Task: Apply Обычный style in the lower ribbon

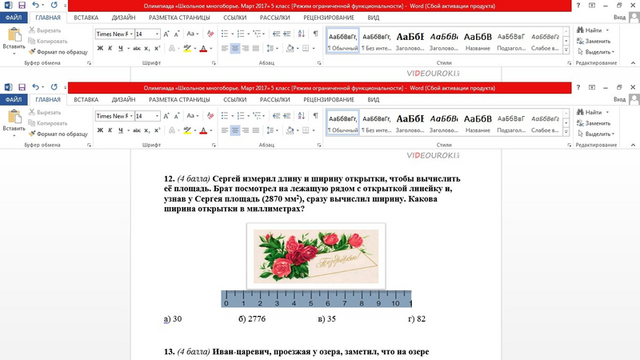Action: (x=343, y=122)
